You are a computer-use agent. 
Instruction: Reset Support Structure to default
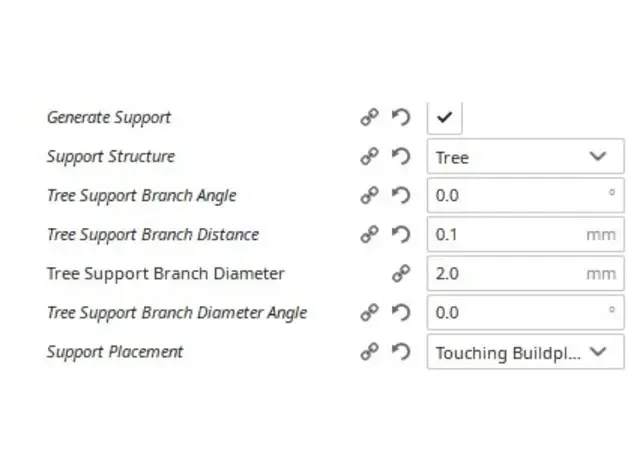click(x=401, y=156)
